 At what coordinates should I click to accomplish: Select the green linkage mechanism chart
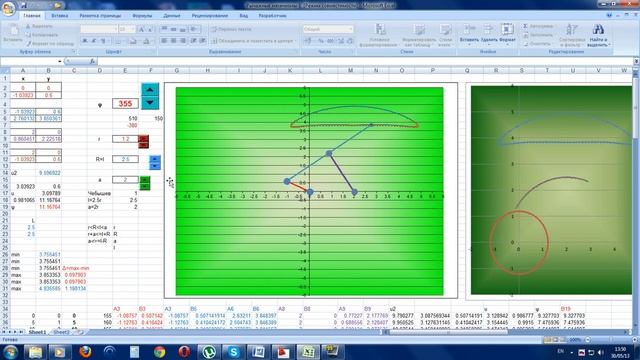click(311, 191)
